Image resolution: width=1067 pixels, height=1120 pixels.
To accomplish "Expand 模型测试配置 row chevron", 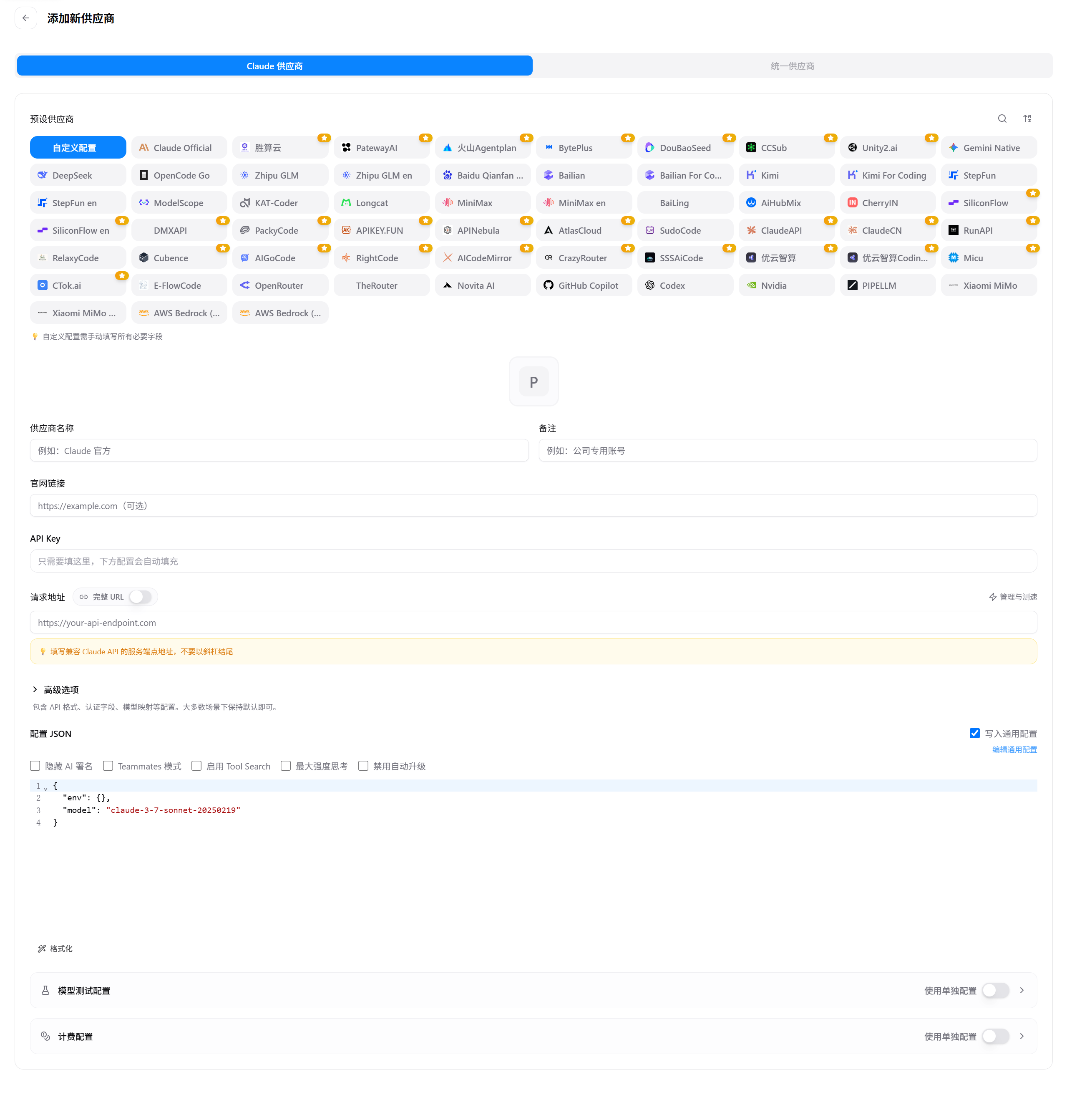I will click(x=1022, y=990).
